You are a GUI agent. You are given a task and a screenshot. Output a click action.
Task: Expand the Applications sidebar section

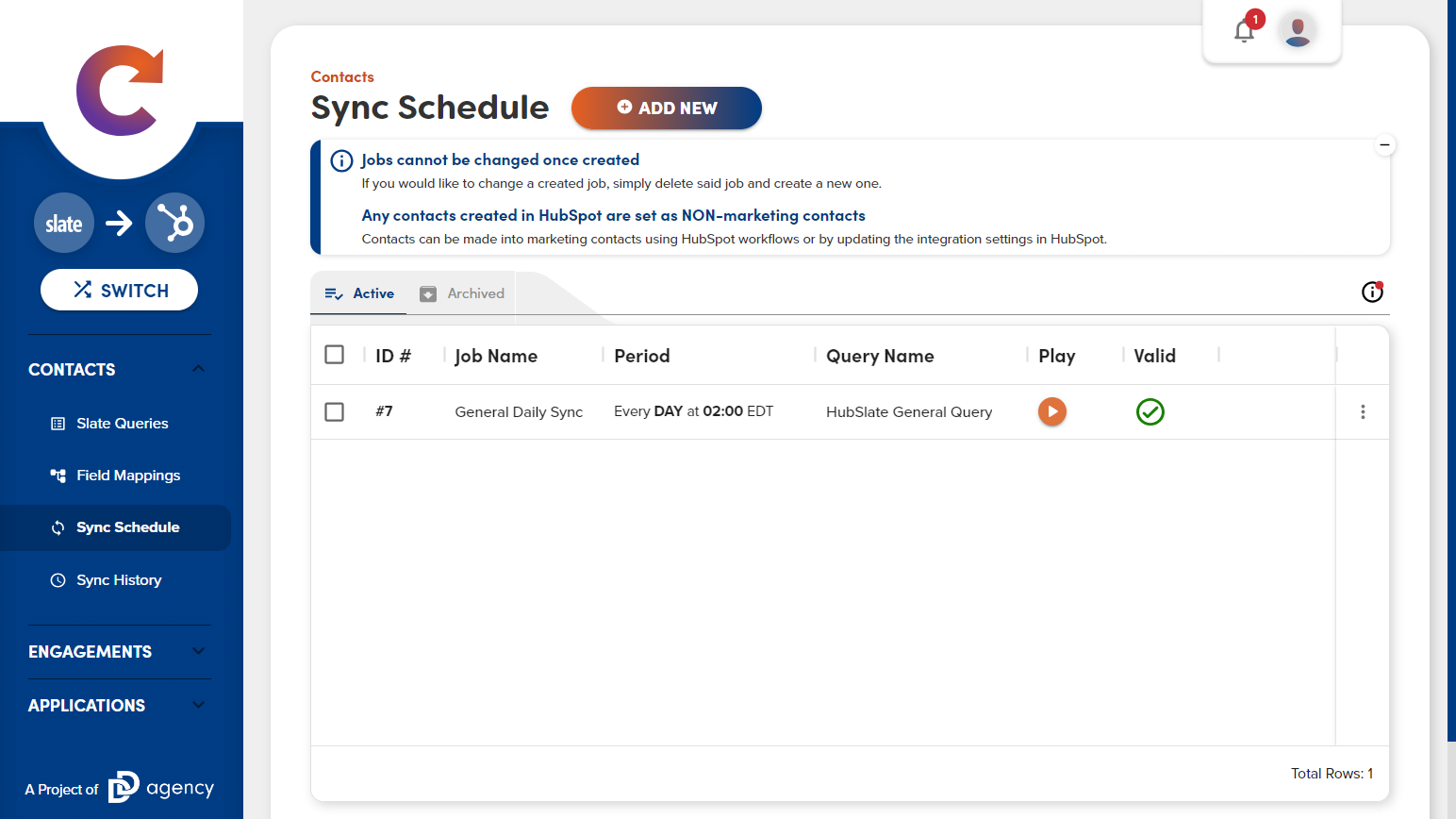pos(198,705)
